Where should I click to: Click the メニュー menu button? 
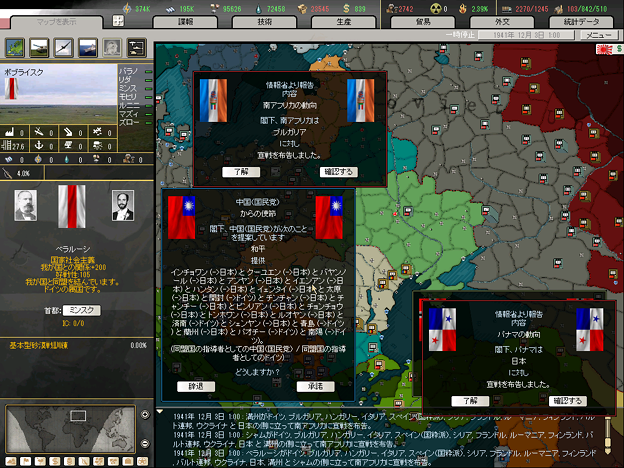599,35
